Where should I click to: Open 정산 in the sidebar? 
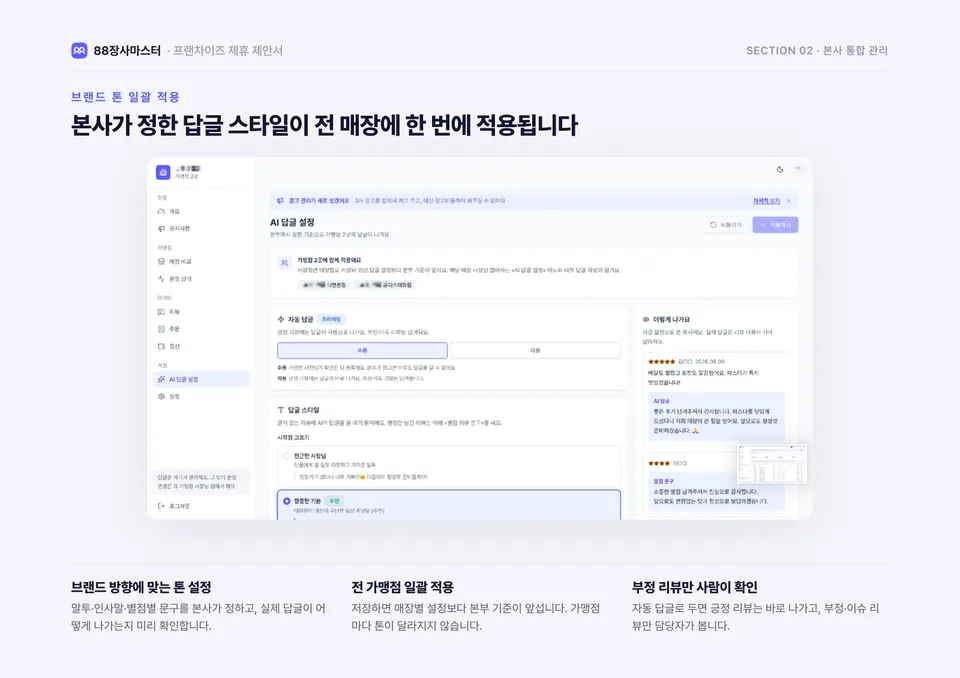[201, 346]
